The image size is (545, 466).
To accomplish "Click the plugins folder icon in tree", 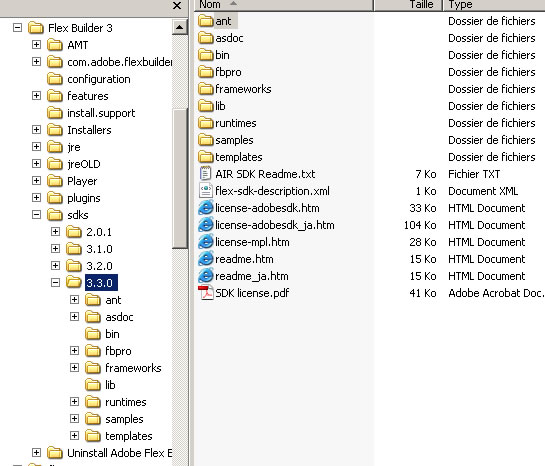I will point(55,198).
